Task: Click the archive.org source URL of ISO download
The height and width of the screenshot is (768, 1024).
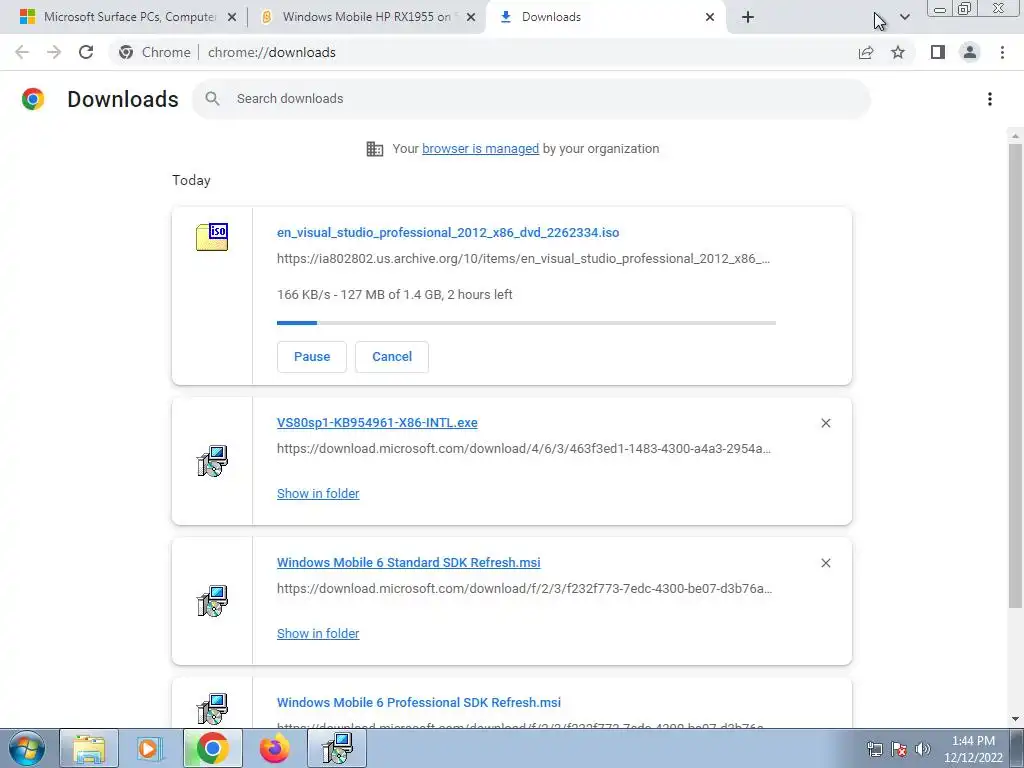Action: pyautogui.click(x=524, y=259)
